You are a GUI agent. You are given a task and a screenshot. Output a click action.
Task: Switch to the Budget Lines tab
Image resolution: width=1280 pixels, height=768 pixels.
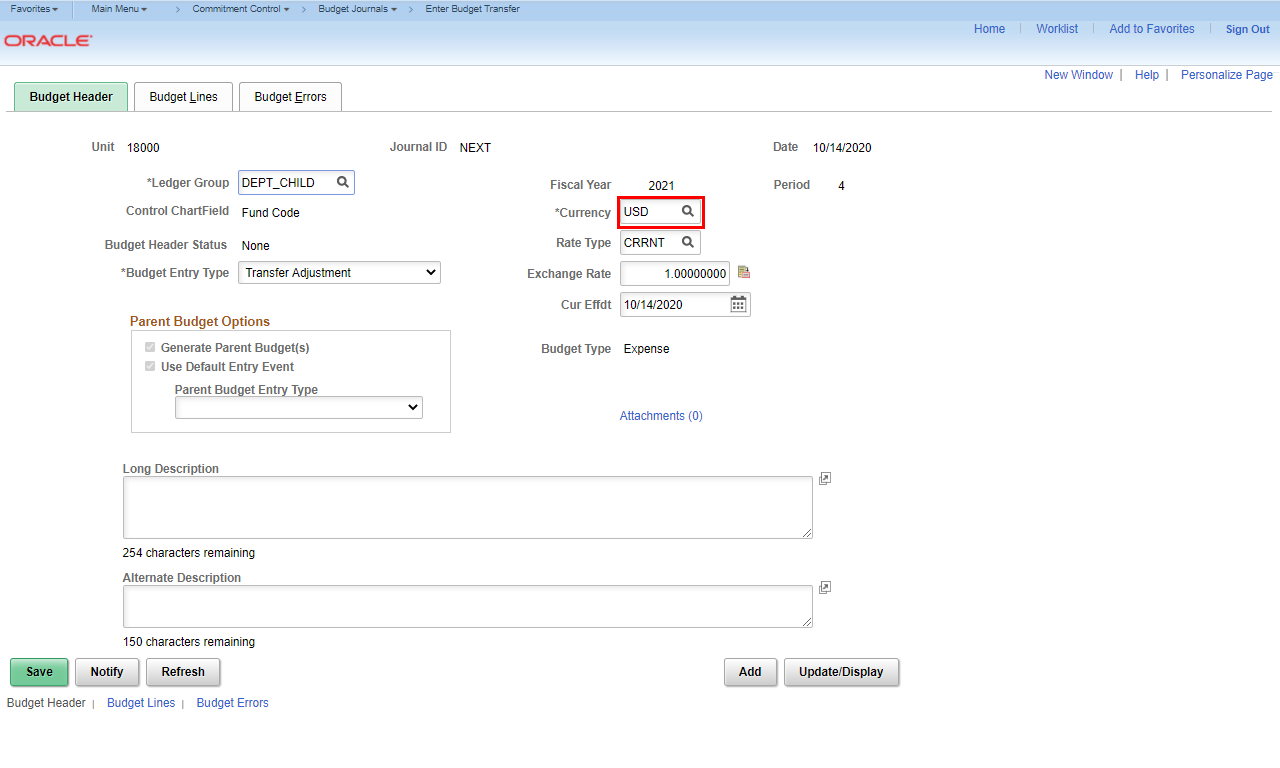[x=183, y=97]
